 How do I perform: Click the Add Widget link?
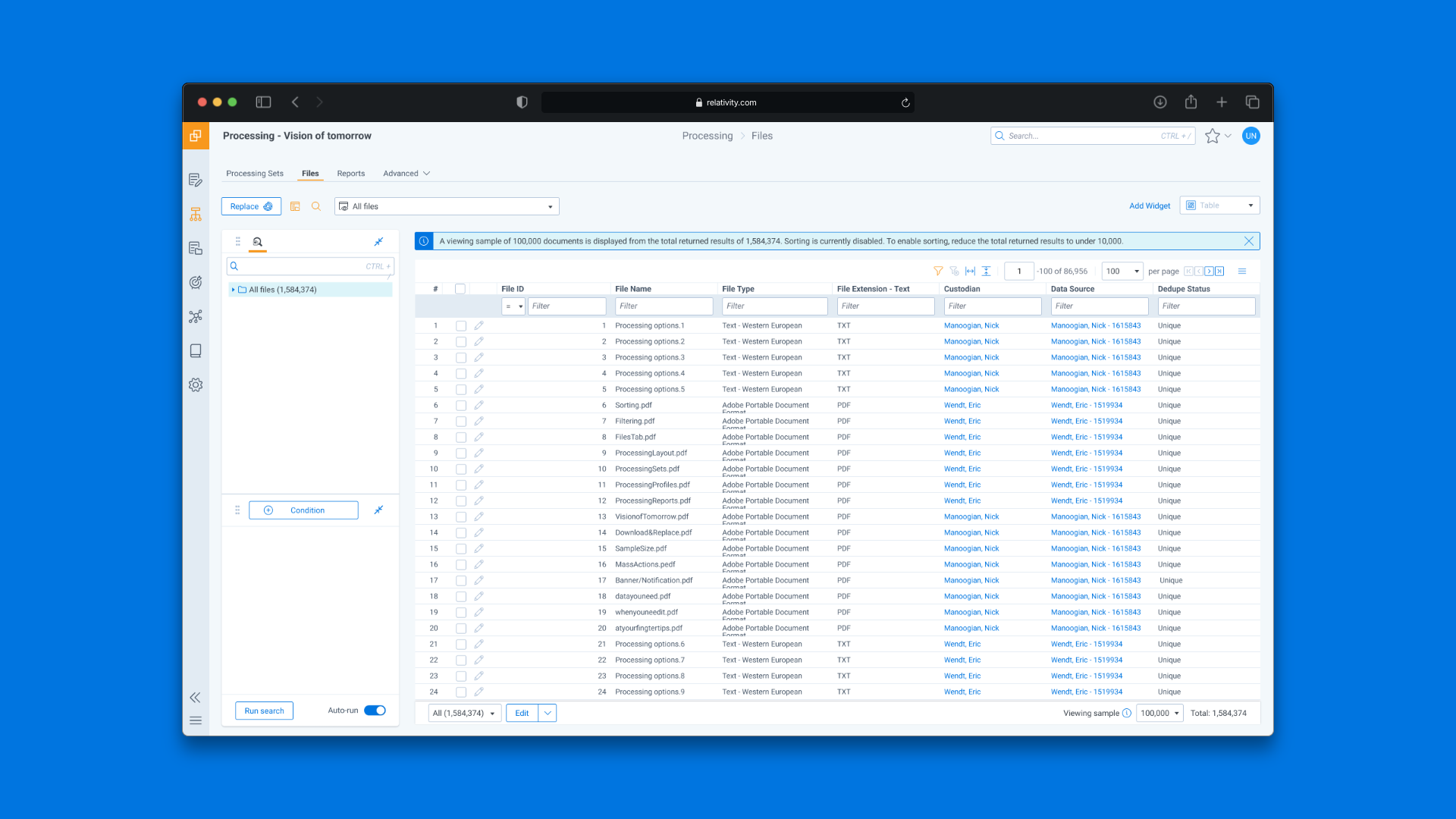pyautogui.click(x=1149, y=206)
